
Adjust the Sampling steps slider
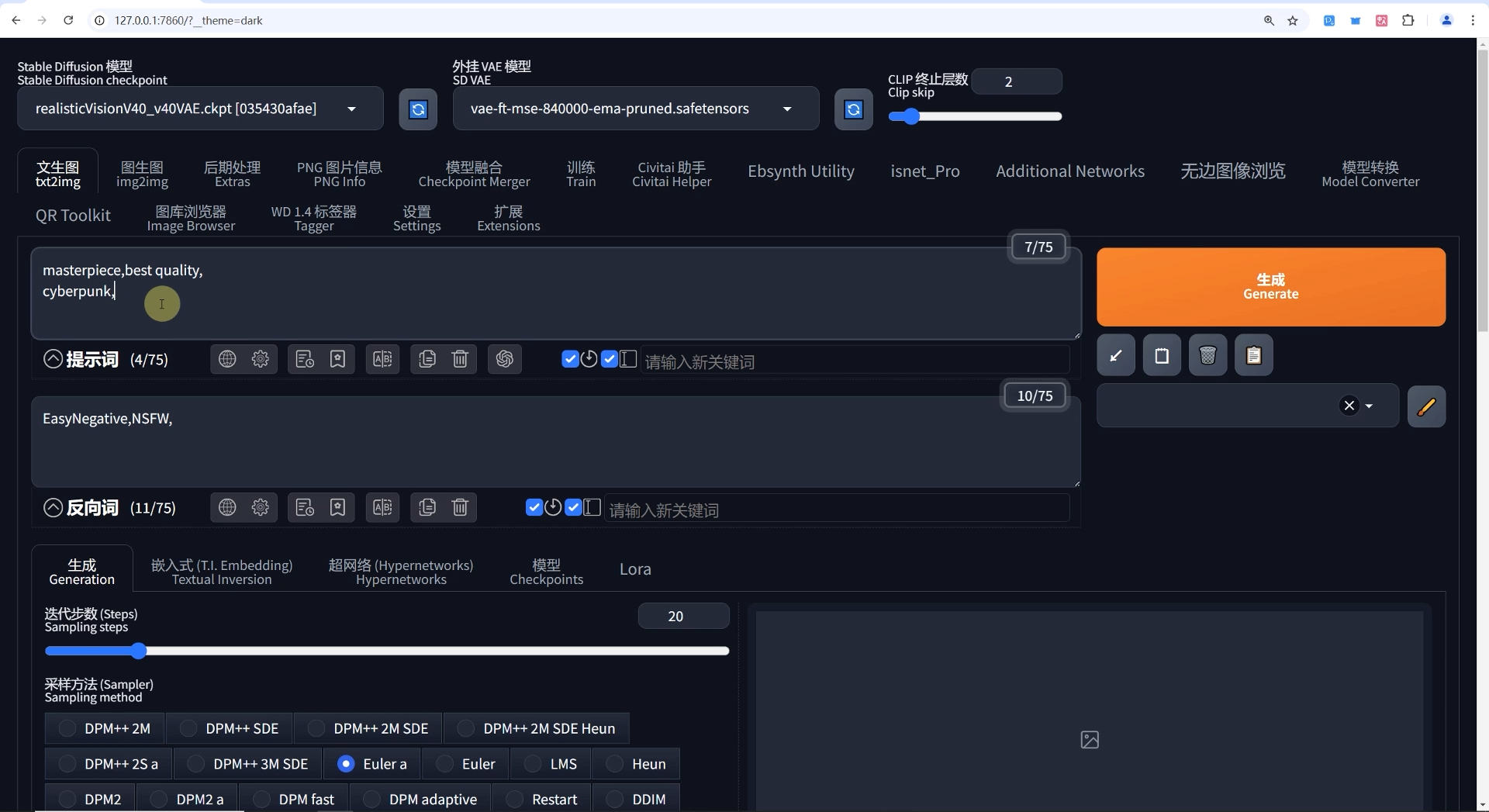tap(387, 651)
